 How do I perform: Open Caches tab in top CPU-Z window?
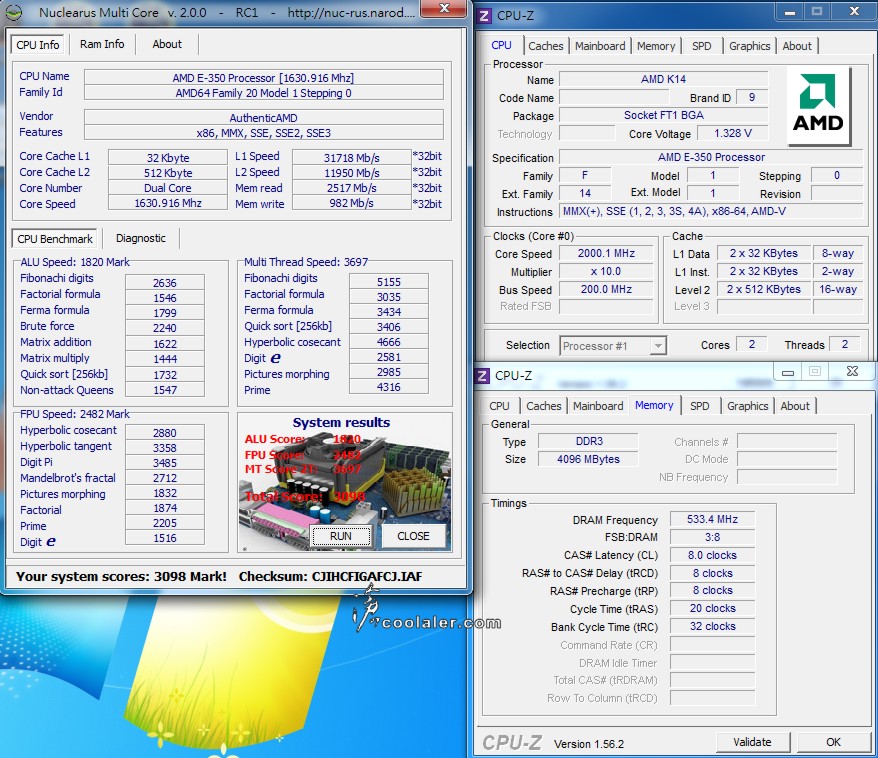[x=546, y=46]
